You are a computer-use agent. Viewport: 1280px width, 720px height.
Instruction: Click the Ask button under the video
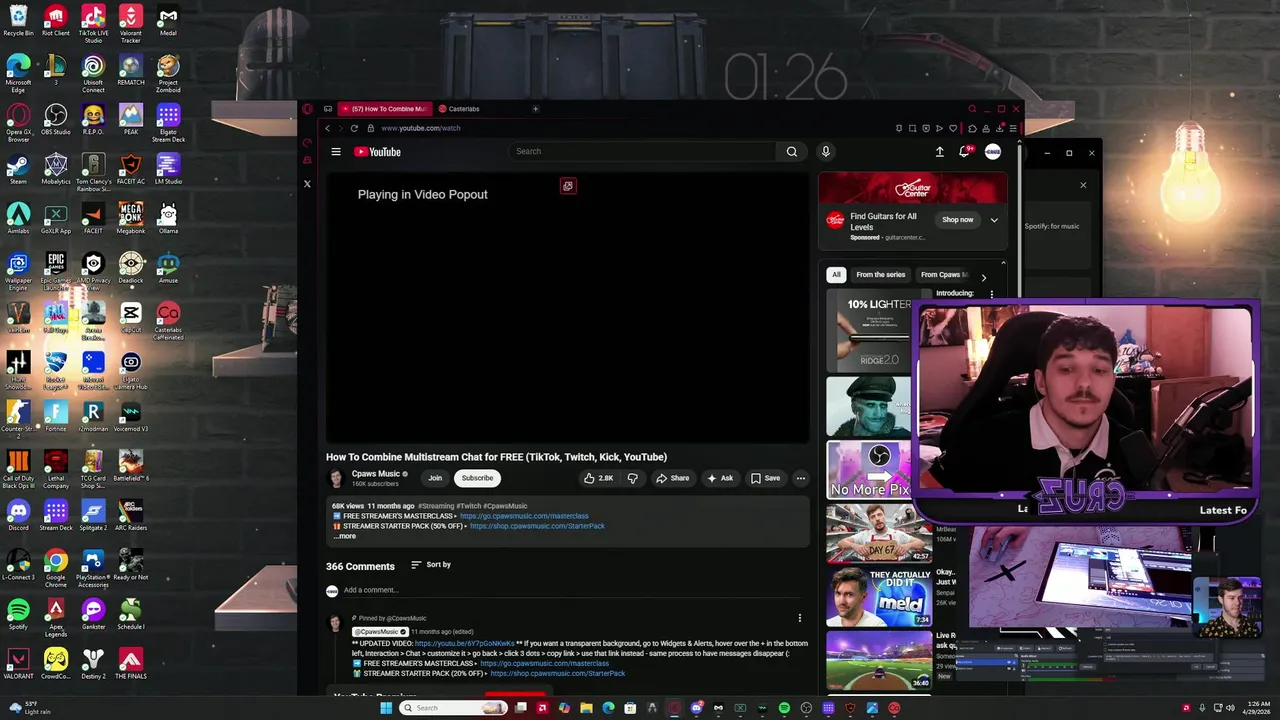coord(720,478)
